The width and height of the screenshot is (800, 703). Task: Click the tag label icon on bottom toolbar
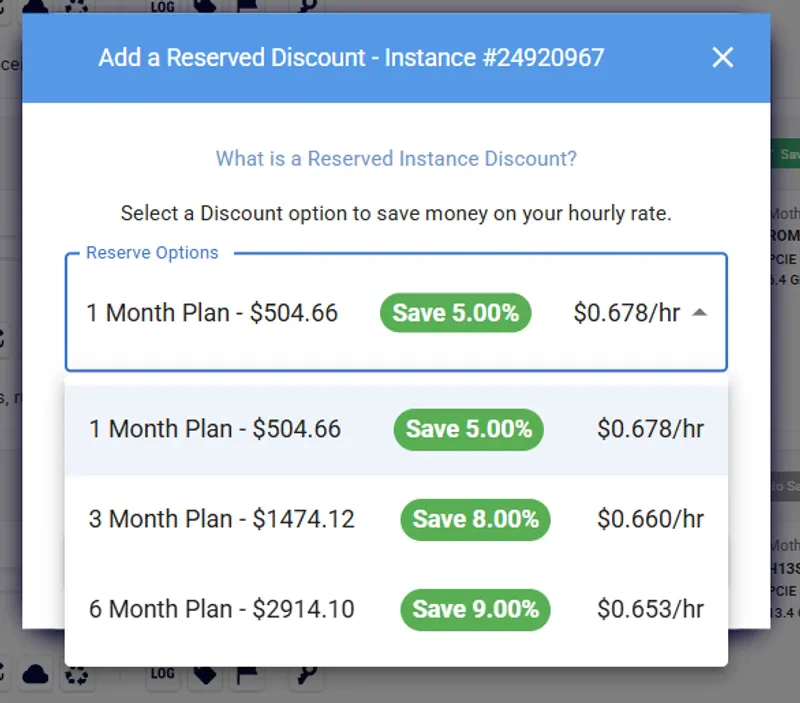[205, 675]
